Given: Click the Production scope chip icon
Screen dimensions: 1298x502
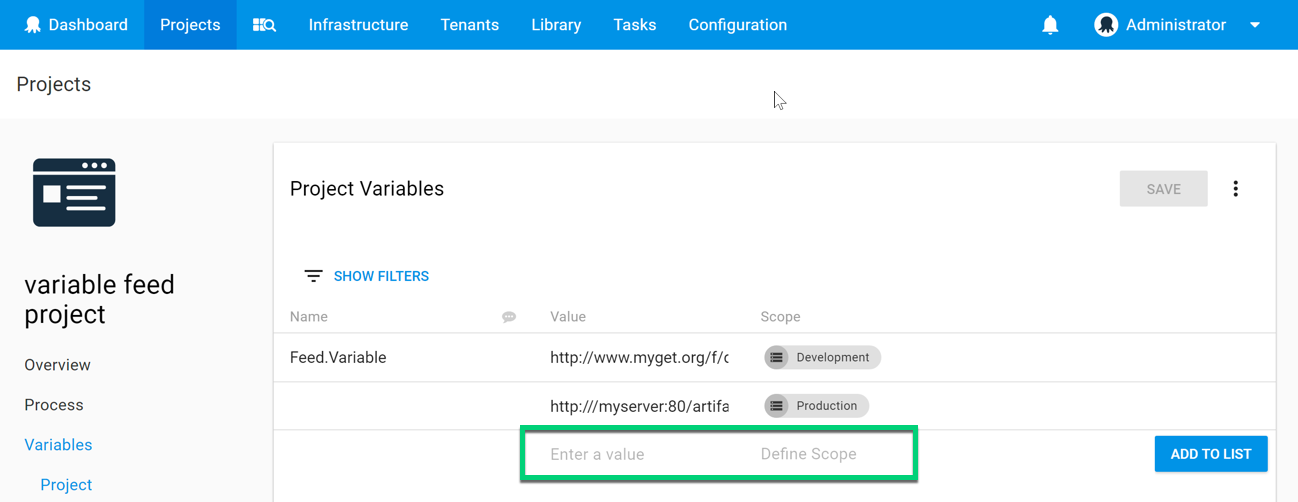Looking at the screenshot, I should [x=777, y=406].
